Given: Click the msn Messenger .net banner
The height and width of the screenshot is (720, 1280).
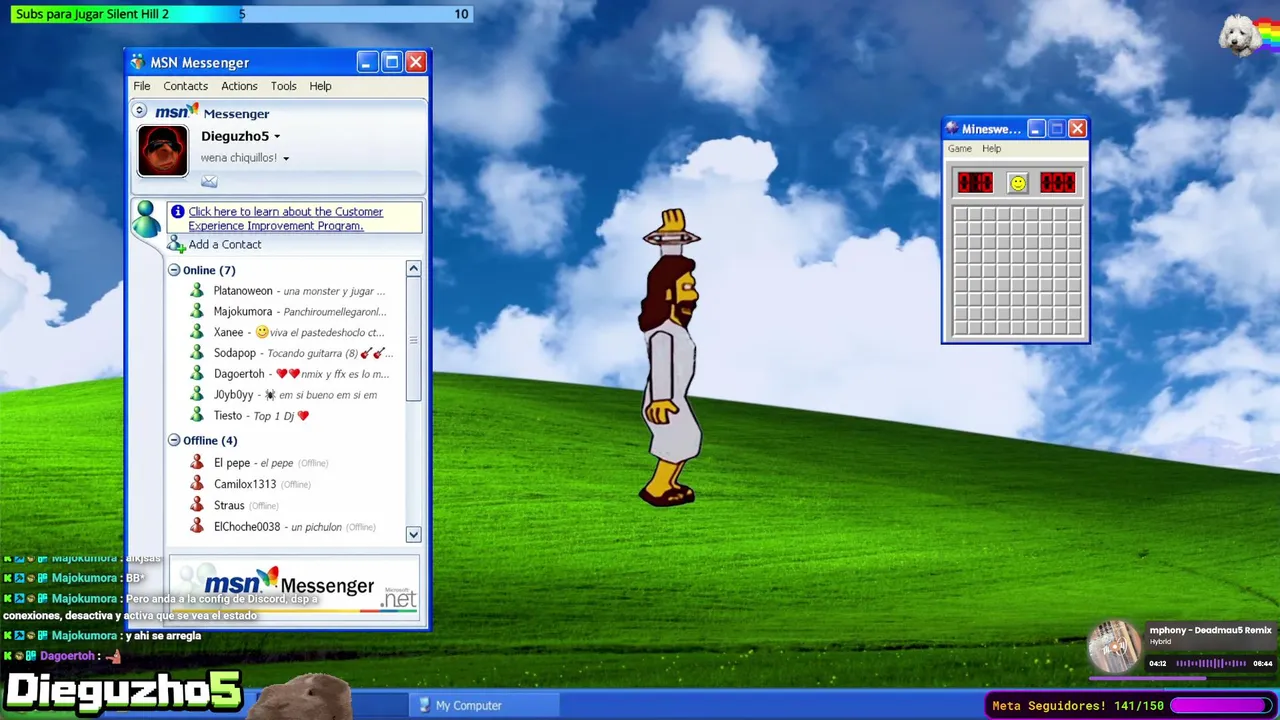Looking at the screenshot, I should coord(295,588).
